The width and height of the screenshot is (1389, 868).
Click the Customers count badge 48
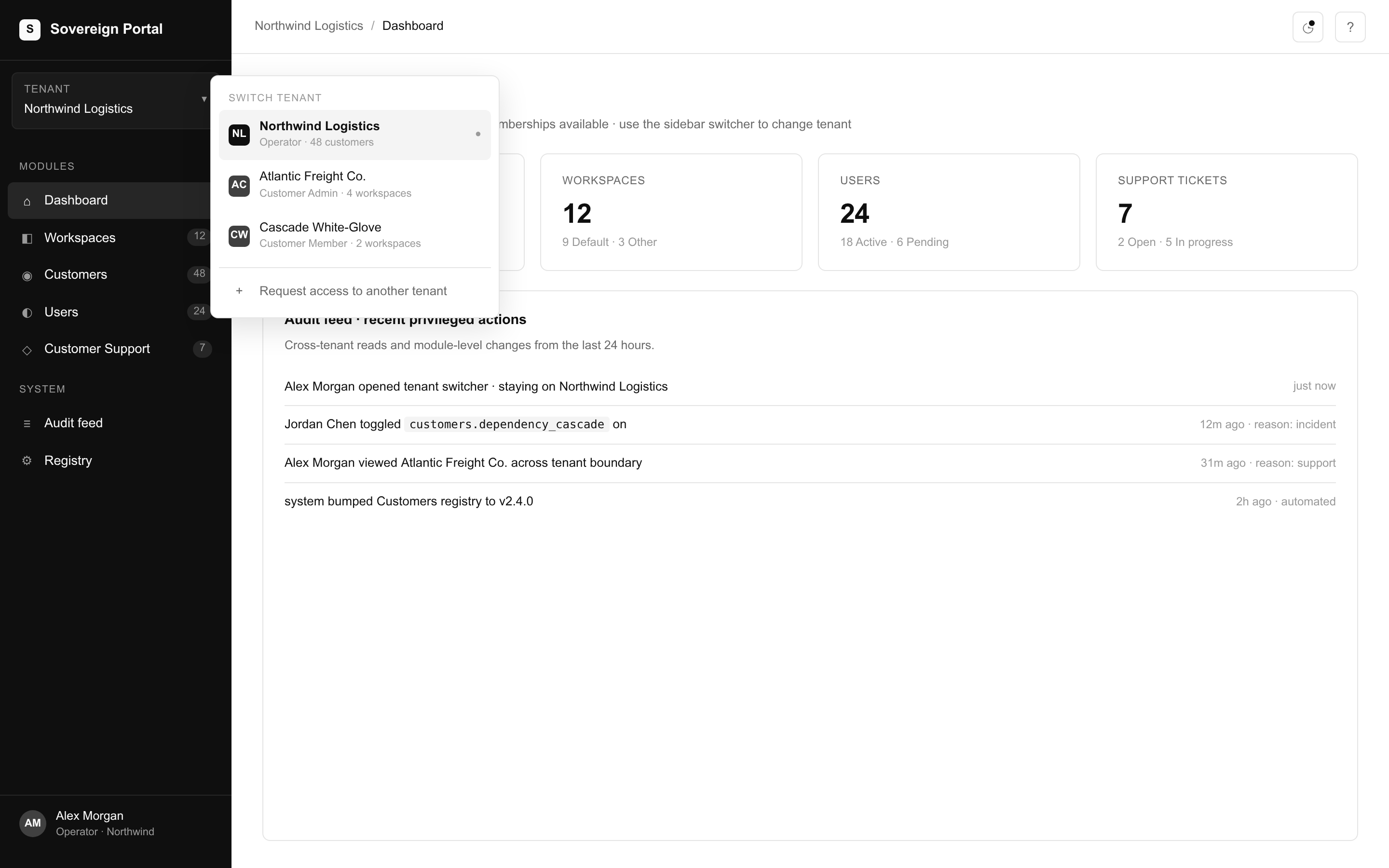point(199,273)
